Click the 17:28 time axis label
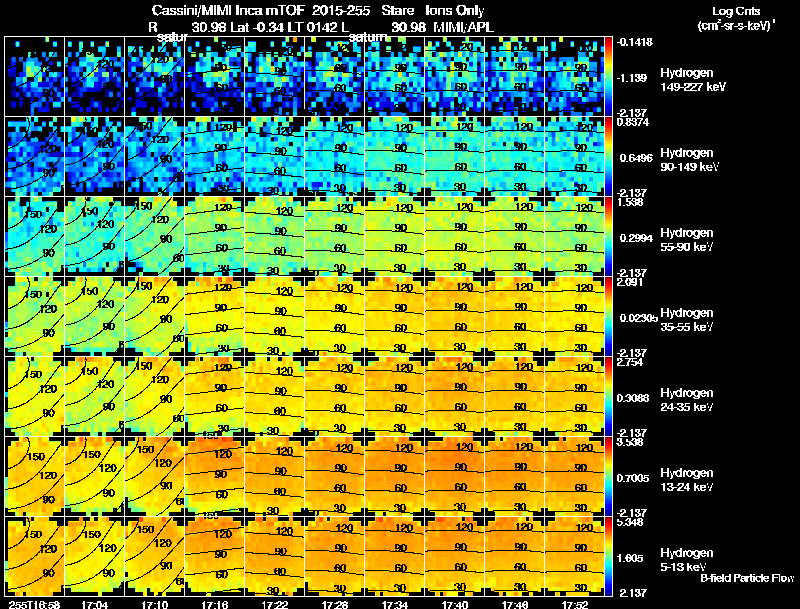 point(335,604)
